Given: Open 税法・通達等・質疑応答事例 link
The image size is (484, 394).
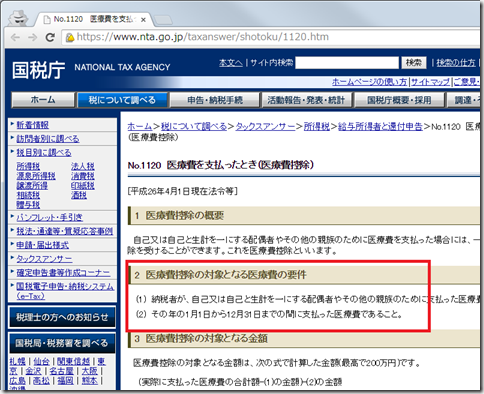Looking at the screenshot, I should click(x=65, y=231).
